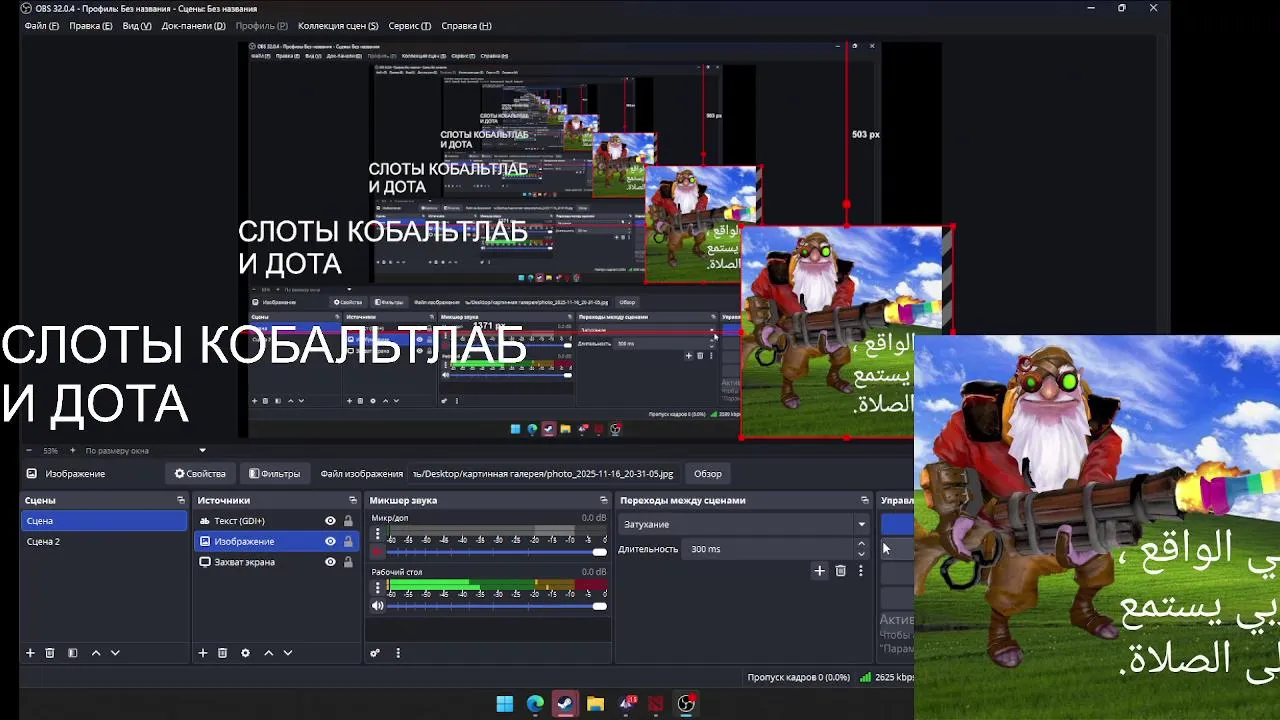Open the По размеру окна scaling dropdown
The image size is (1280, 720).
pyautogui.click(x=145, y=451)
